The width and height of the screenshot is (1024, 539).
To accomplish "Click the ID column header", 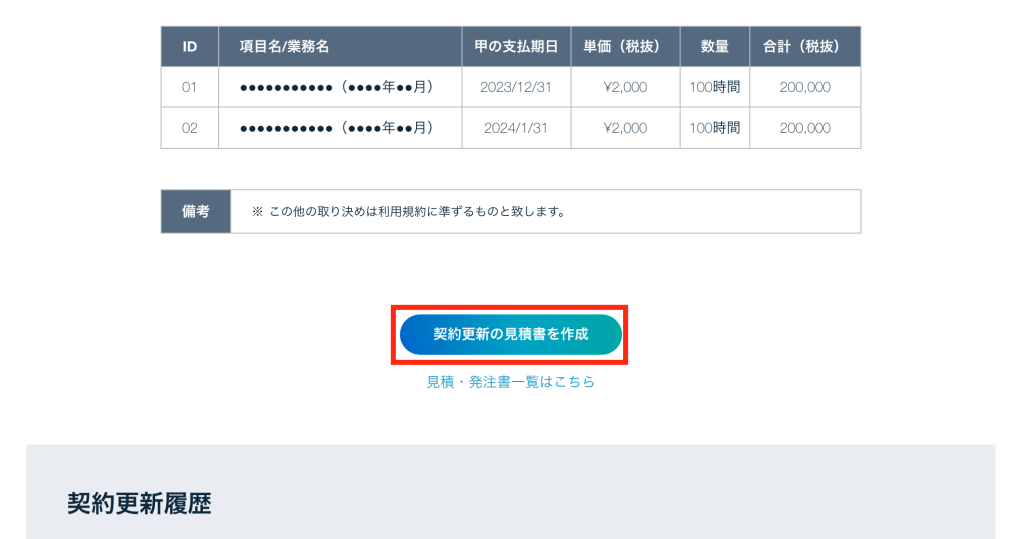I will click(189, 47).
